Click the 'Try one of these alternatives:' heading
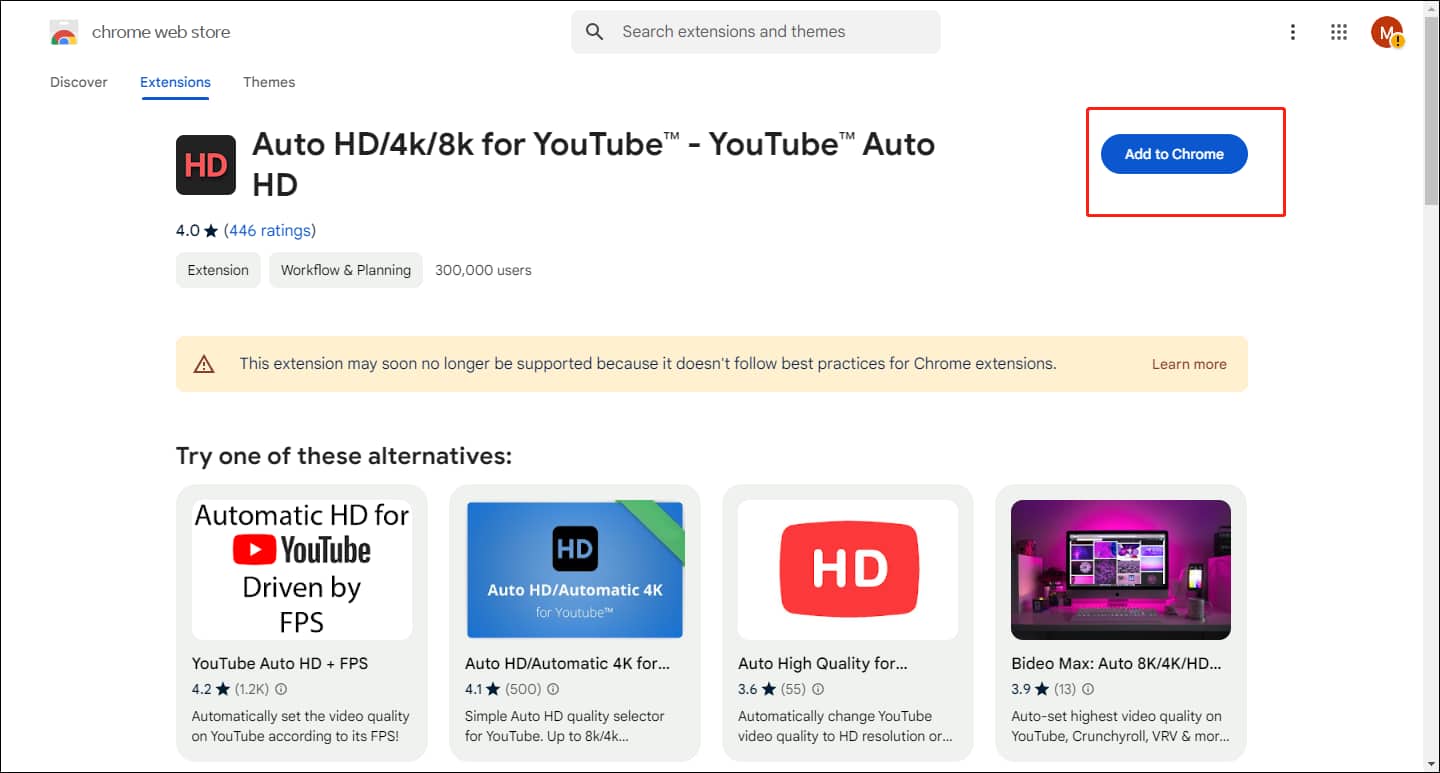 point(344,456)
